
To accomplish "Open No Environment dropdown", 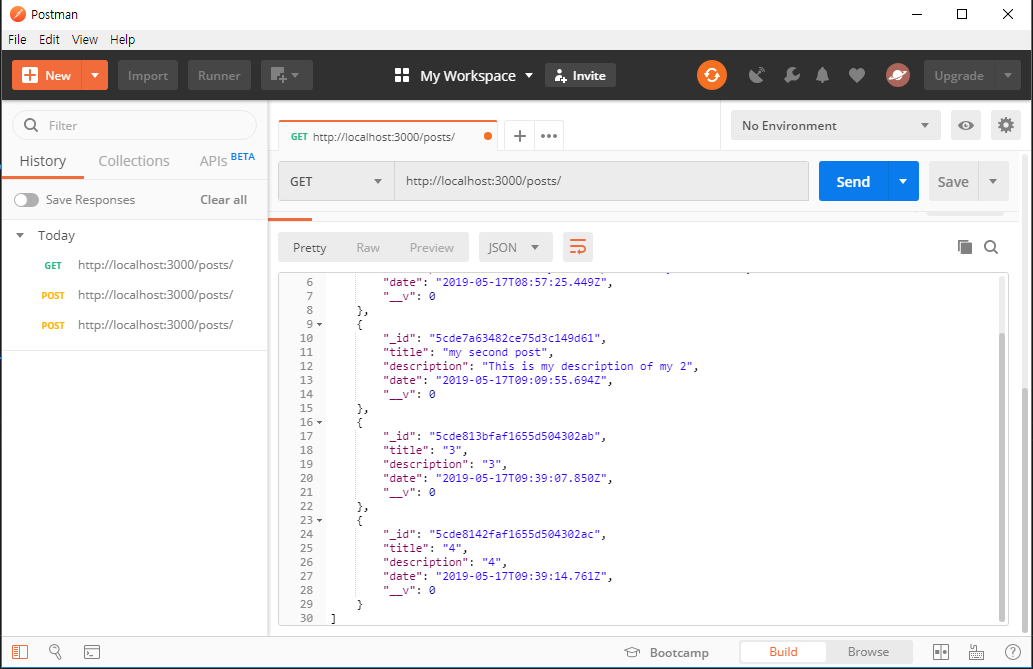I will pos(835,125).
